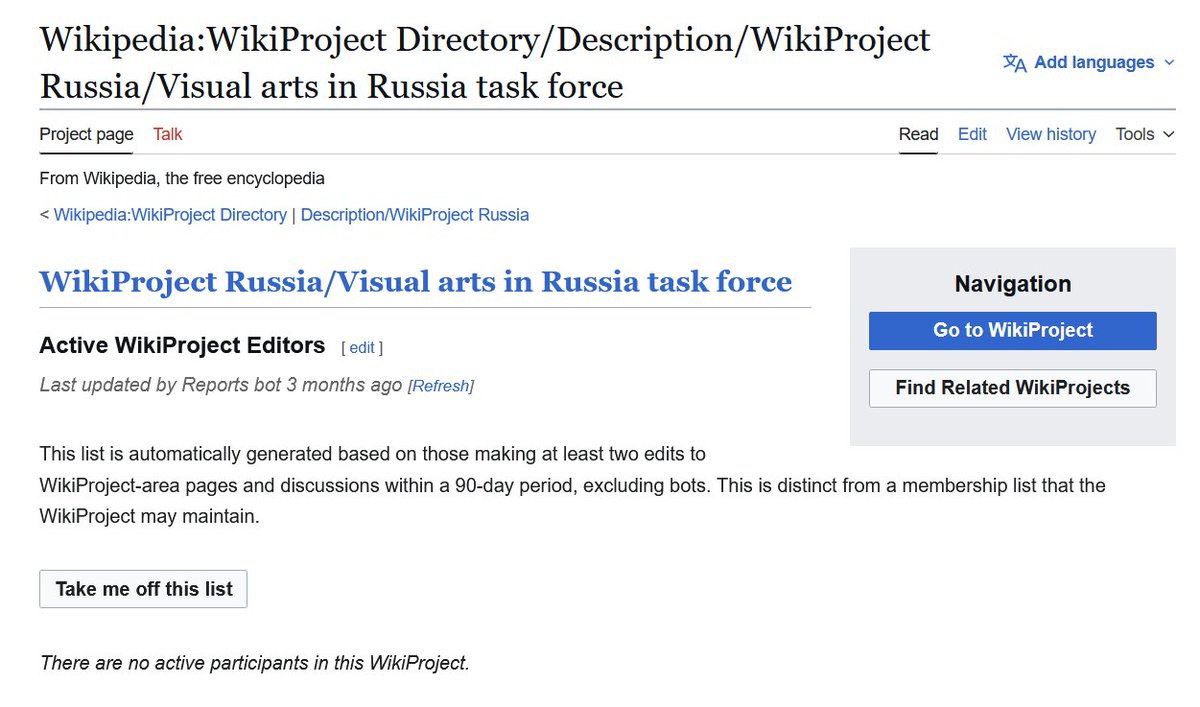
Task: Open WikiProject Russia/Visual arts heading link
Action: click(x=415, y=282)
